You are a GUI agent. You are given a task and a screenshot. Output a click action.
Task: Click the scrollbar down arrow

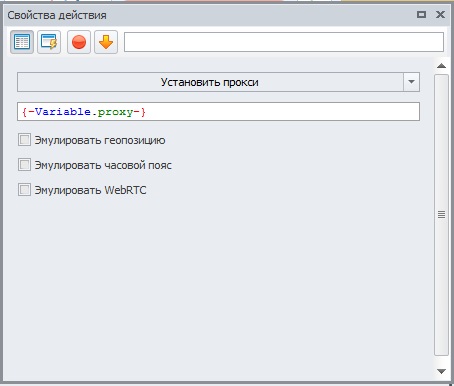(x=441, y=371)
